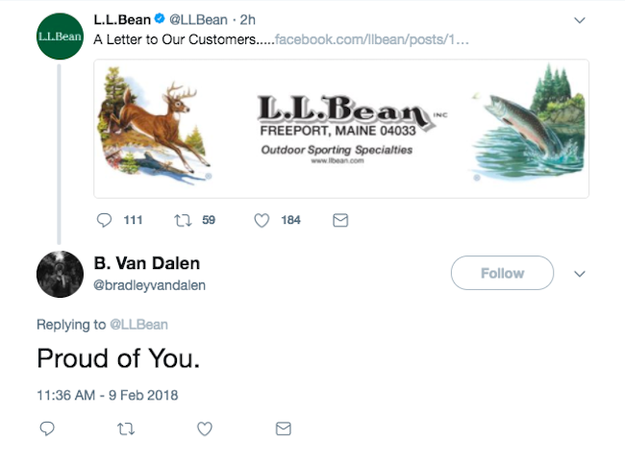
Task: Expand L.L.Bean tweet options chevron
Action: [x=579, y=20]
